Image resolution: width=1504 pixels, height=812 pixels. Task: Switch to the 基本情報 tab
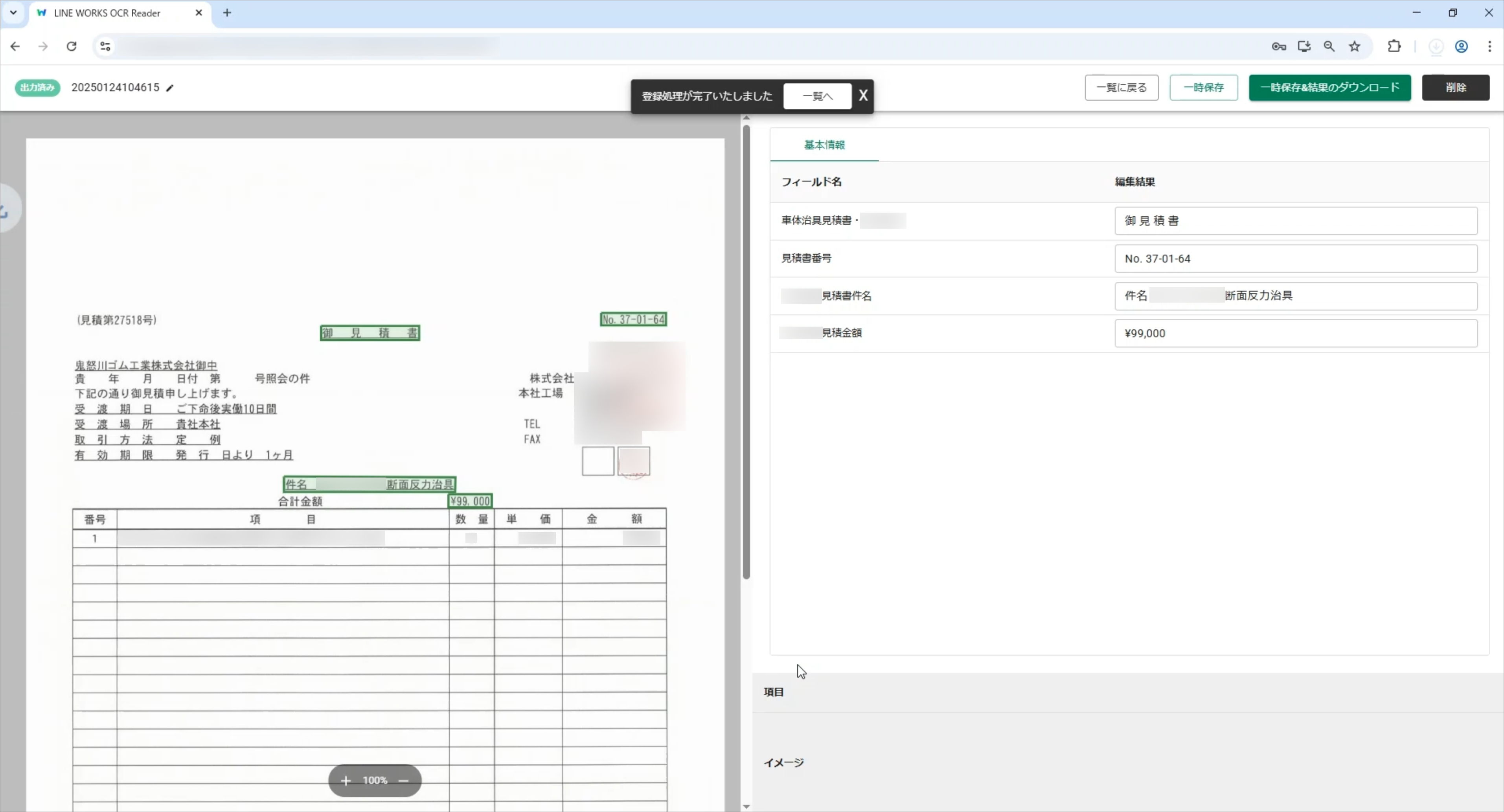coord(824,145)
